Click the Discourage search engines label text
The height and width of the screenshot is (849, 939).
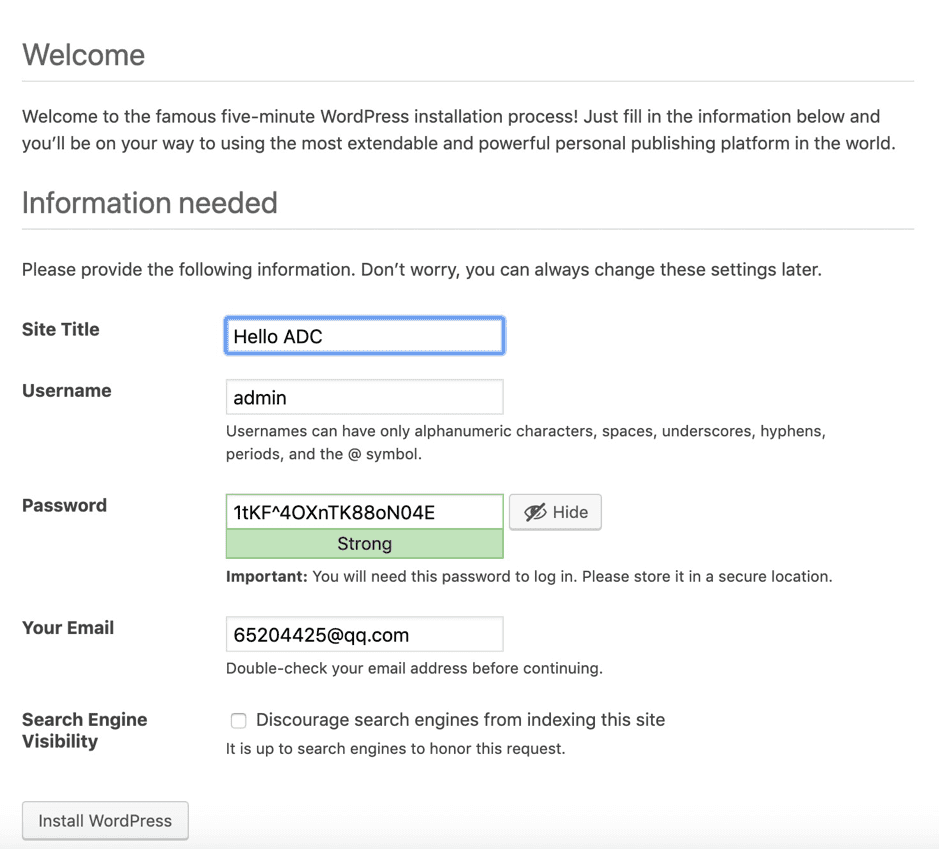(460, 720)
